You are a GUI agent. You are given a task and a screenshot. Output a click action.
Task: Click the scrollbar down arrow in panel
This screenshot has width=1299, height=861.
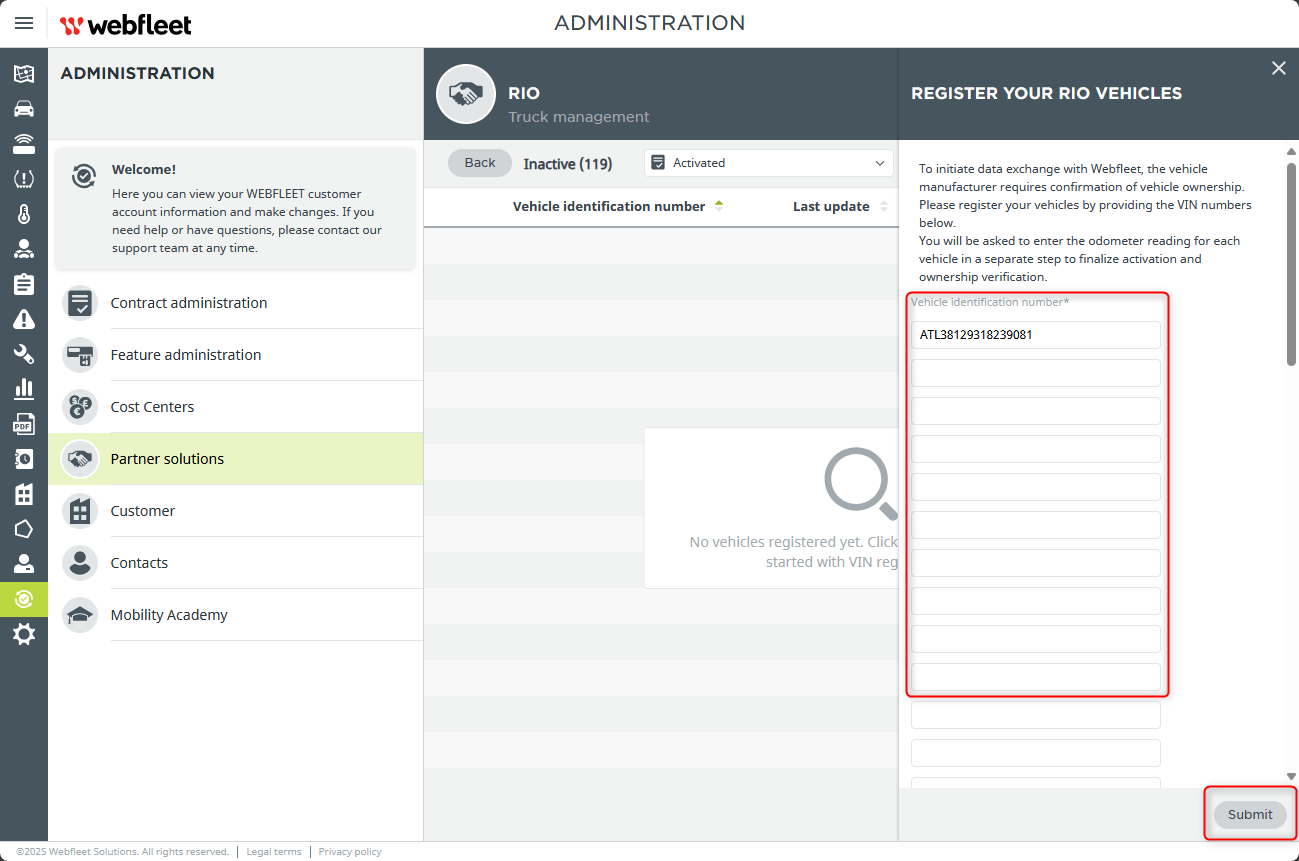(1291, 776)
